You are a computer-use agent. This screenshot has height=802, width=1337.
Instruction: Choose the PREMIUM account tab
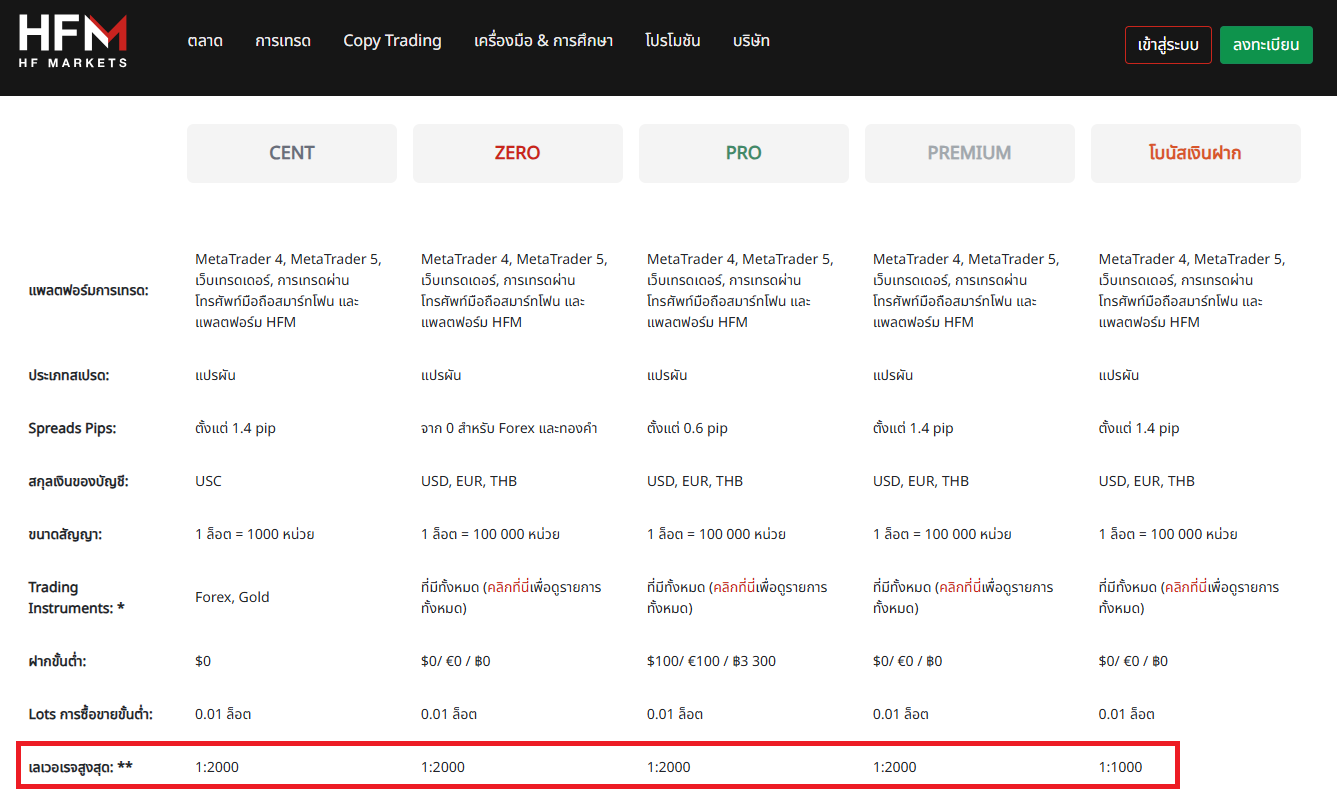tap(969, 153)
